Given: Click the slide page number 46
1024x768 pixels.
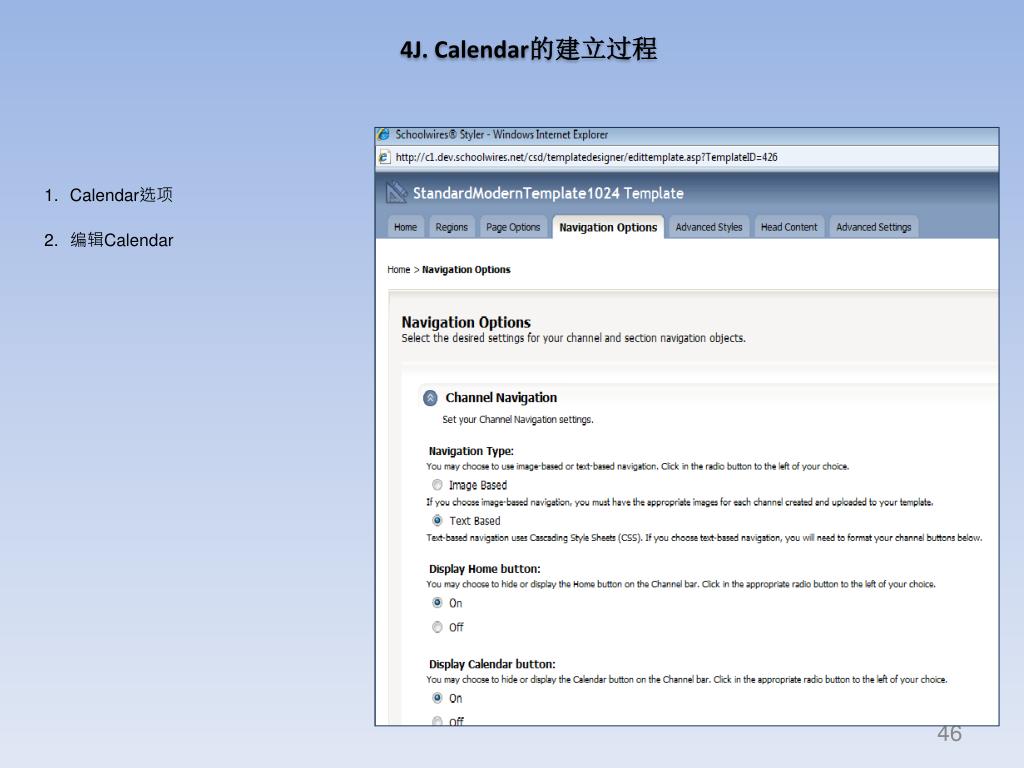Looking at the screenshot, I should 949,733.
